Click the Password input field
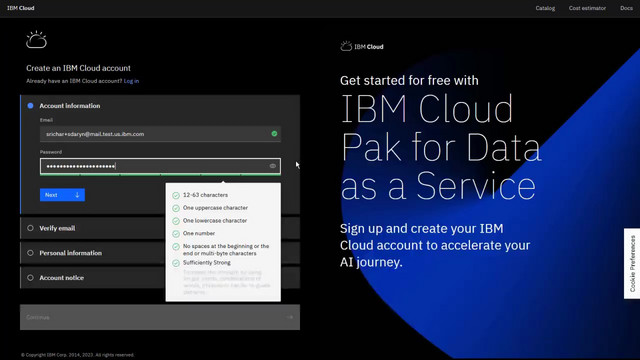 (160, 166)
